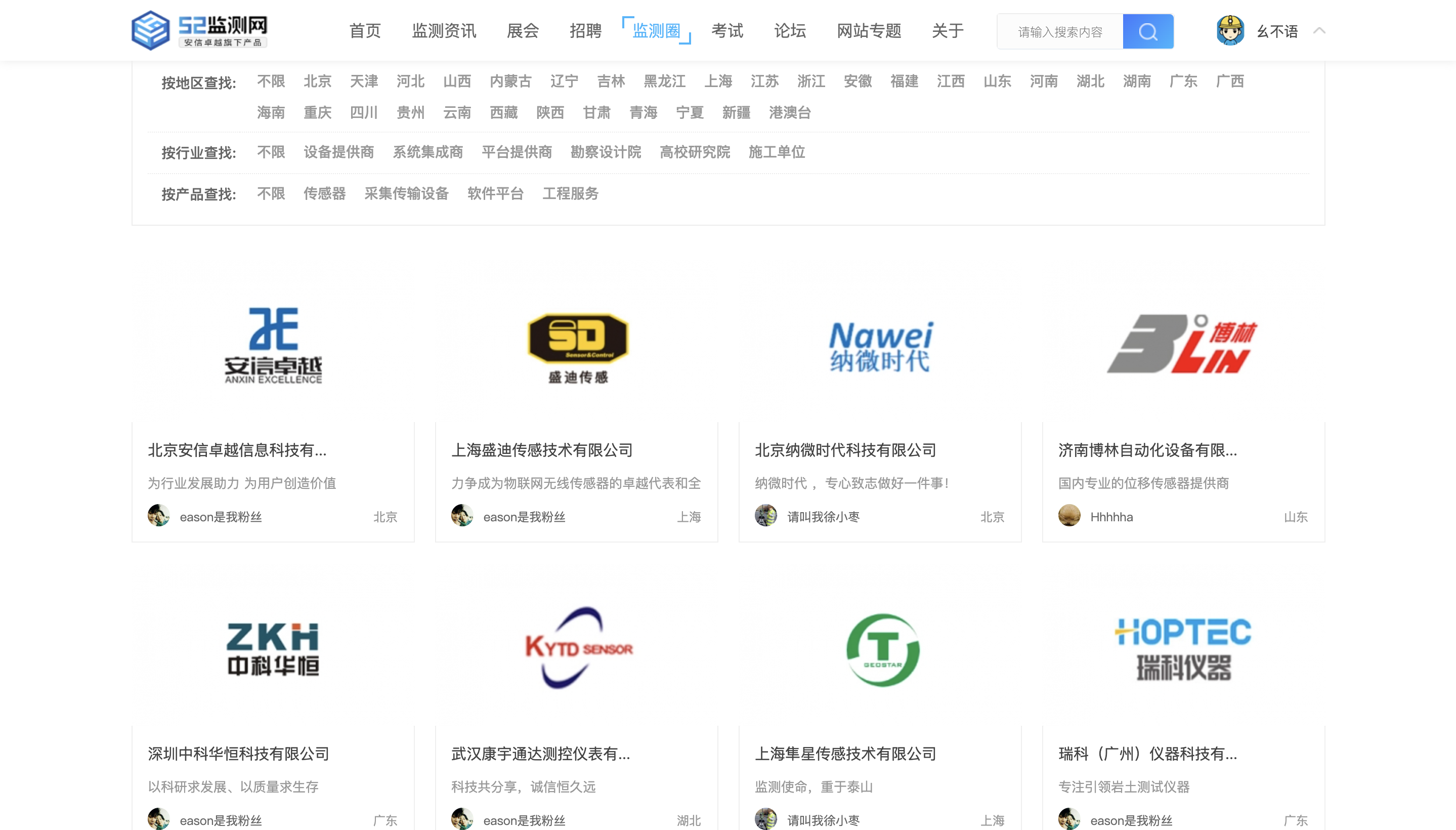This screenshot has width=1456, height=830.
Task: Open the 安信卓越 company logo thumbnail
Action: pos(273,346)
